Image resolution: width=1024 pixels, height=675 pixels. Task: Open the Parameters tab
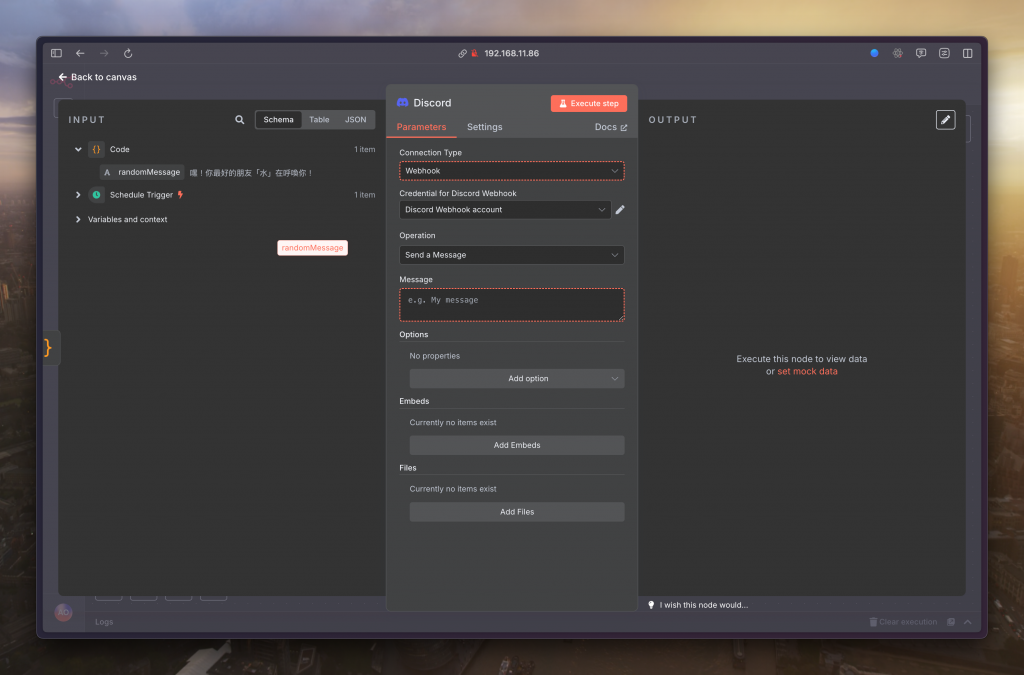(421, 127)
